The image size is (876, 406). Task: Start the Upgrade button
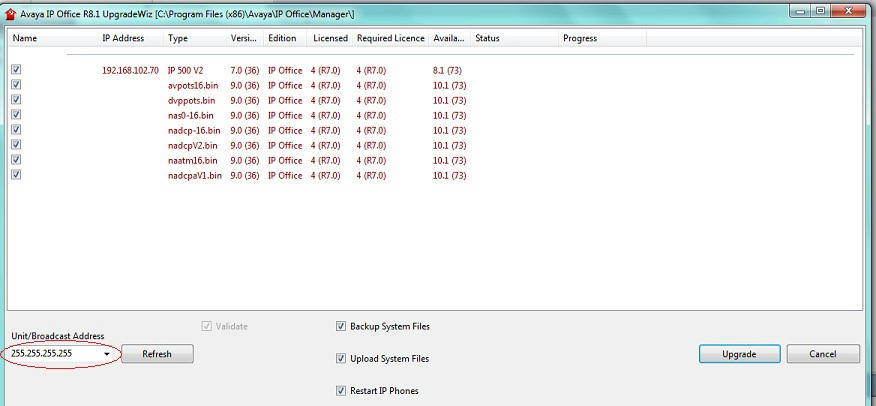(x=739, y=354)
